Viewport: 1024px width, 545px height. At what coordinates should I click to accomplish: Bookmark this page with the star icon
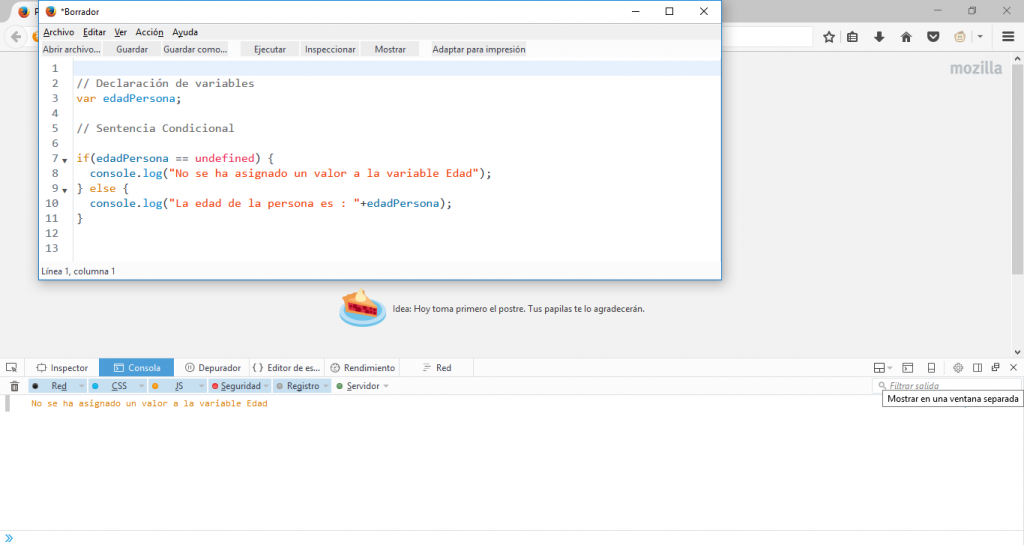829,37
